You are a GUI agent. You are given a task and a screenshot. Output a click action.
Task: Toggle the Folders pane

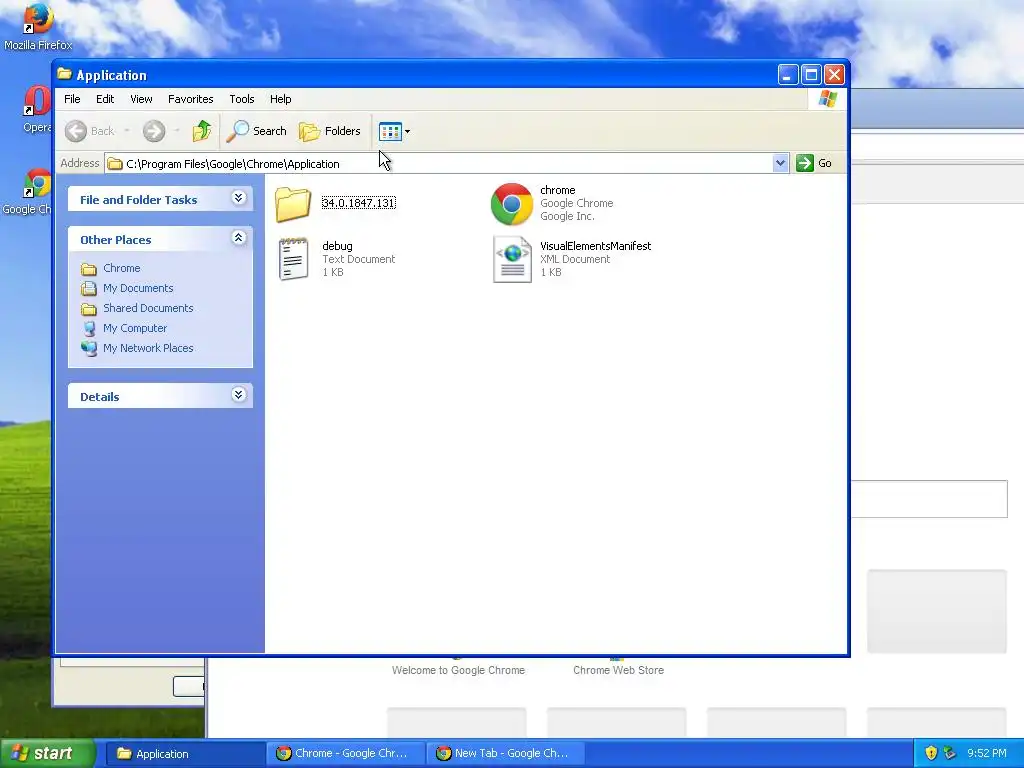[x=330, y=131]
